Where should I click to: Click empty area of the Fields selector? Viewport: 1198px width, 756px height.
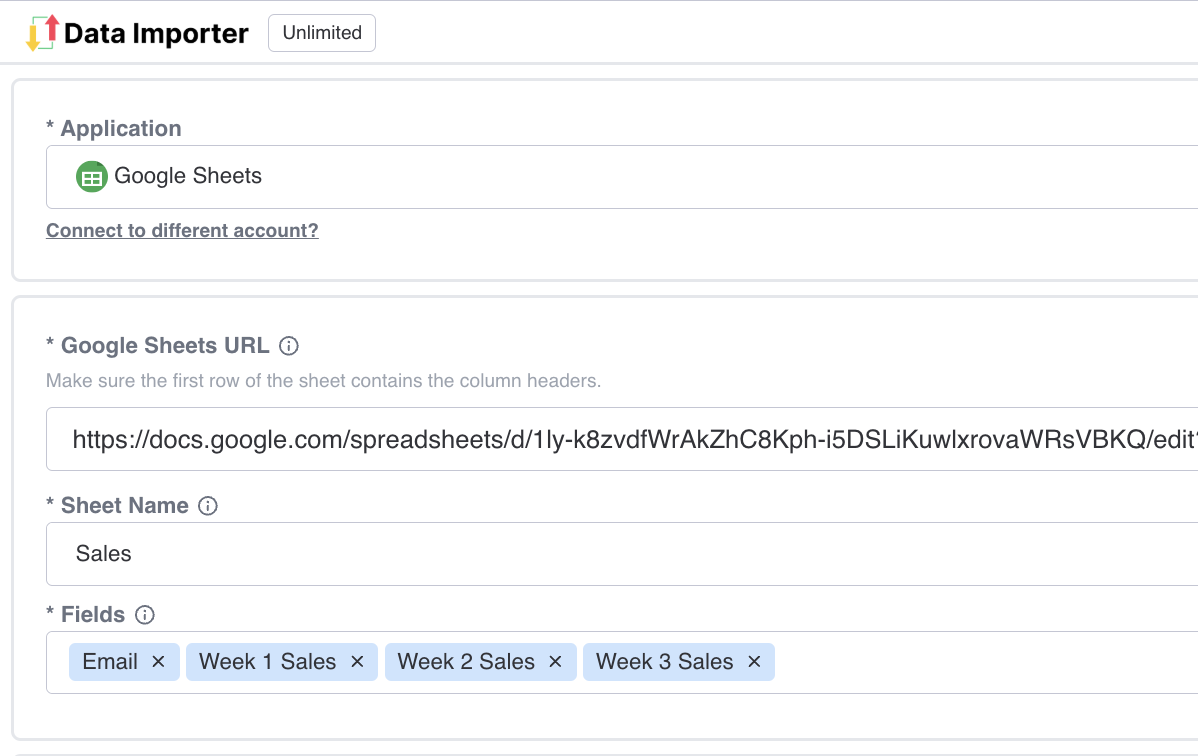(986, 662)
